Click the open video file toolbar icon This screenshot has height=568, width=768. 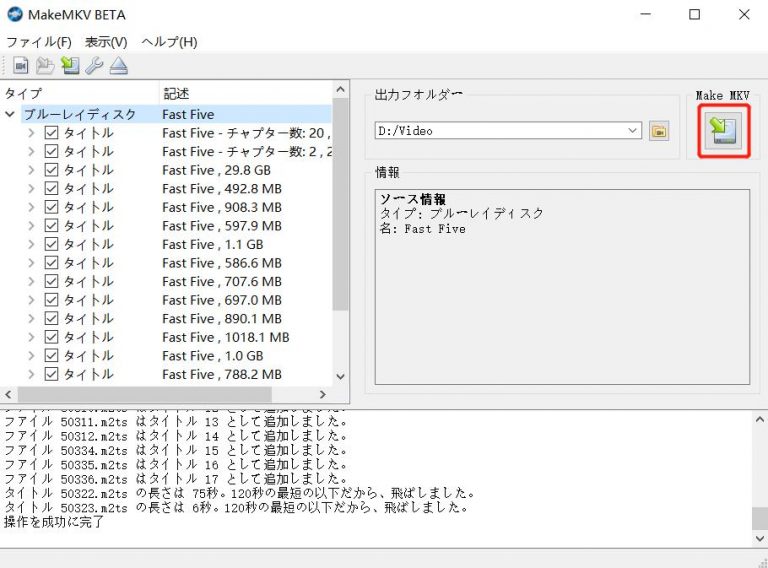coord(21,66)
